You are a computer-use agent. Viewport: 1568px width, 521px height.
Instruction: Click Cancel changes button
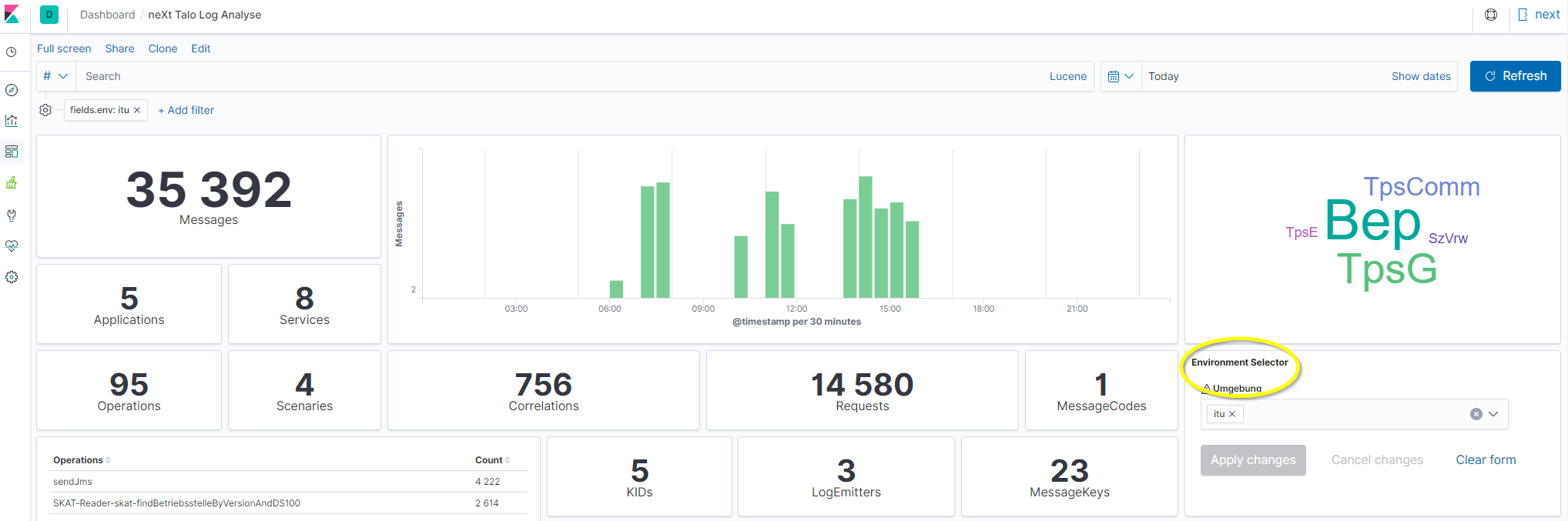(1377, 460)
